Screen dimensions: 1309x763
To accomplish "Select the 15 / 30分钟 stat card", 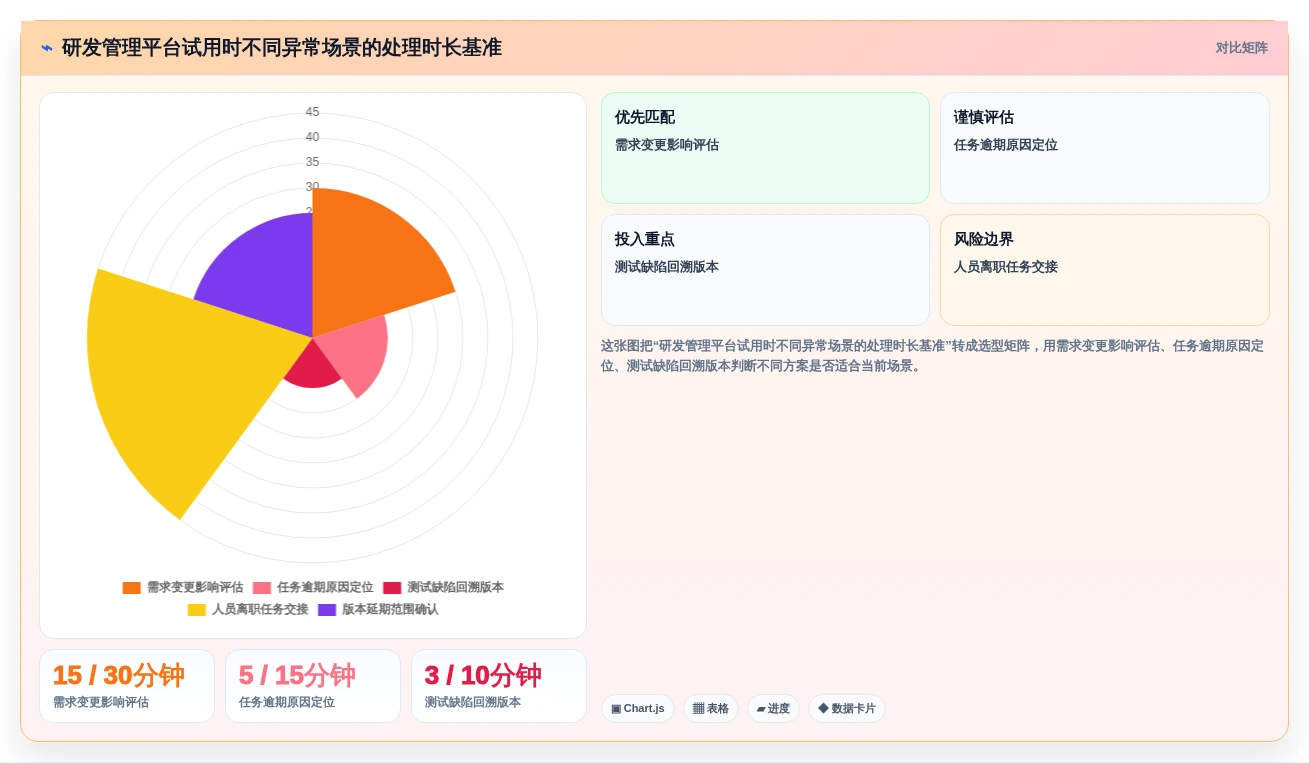I will click(127, 686).
